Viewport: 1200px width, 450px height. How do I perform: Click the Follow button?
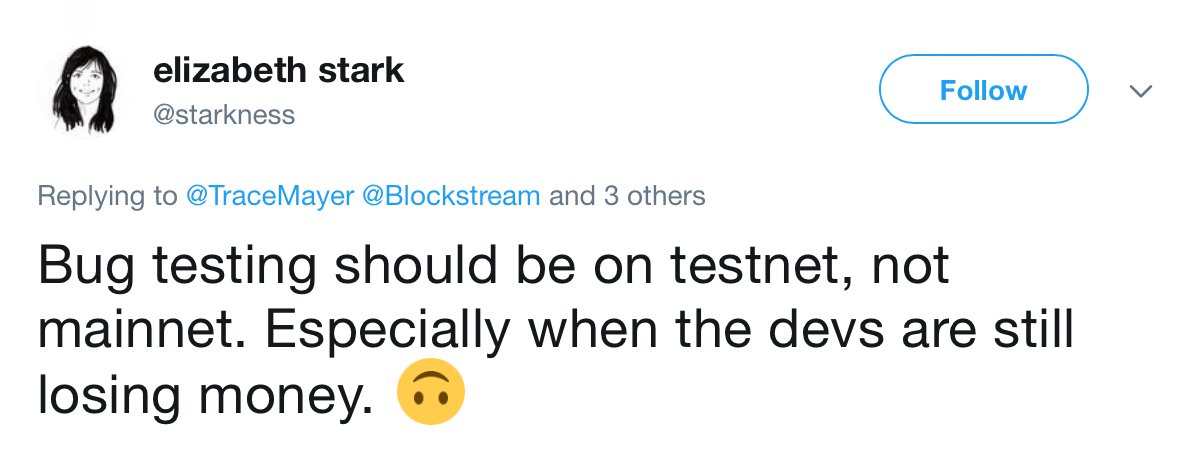[x=983, y=91]
